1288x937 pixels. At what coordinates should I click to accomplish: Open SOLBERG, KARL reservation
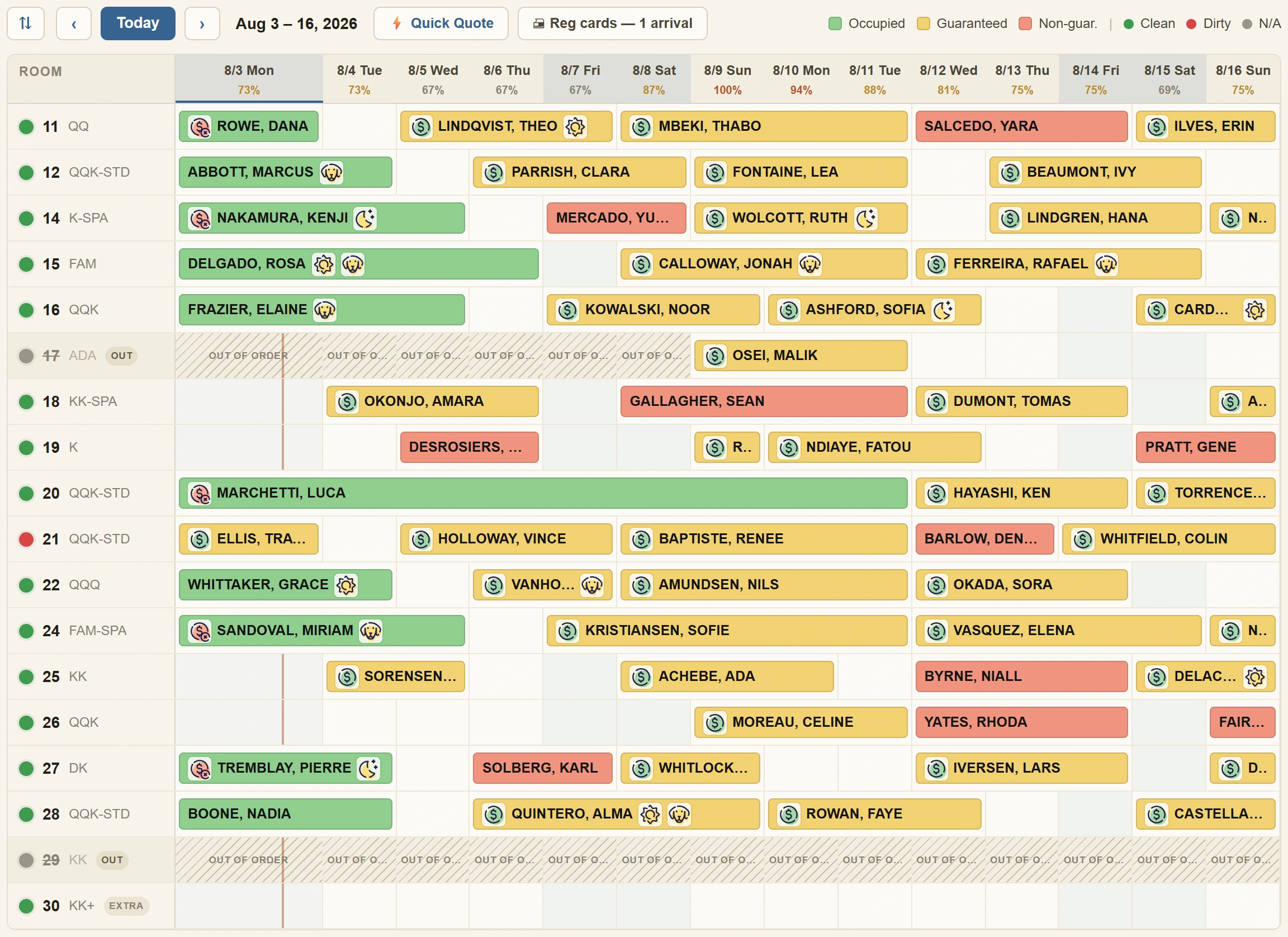(x=542, y=768)
